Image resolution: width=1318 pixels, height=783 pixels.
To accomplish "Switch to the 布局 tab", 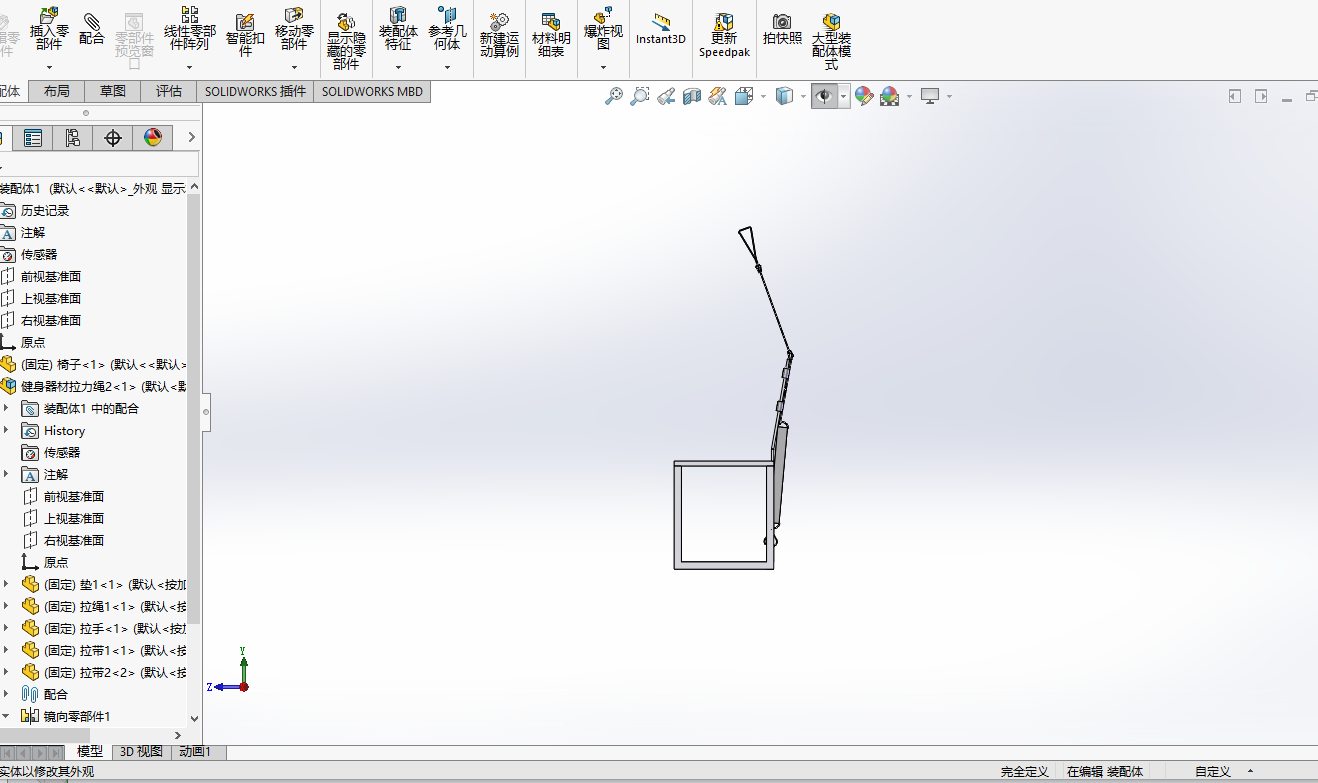I will [57, 91].
